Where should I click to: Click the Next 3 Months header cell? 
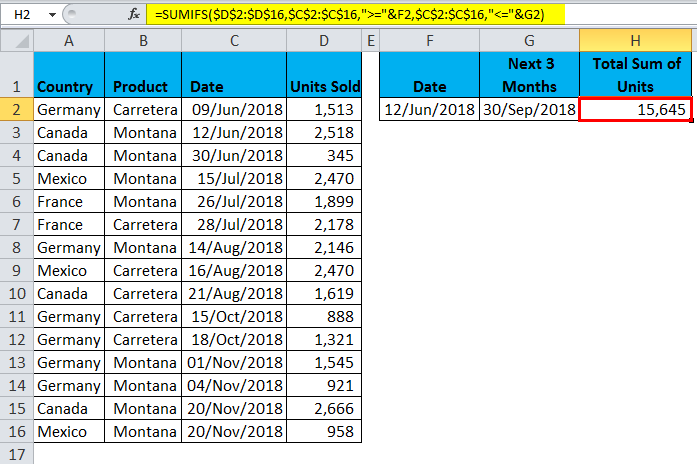[x=529, y=75]
